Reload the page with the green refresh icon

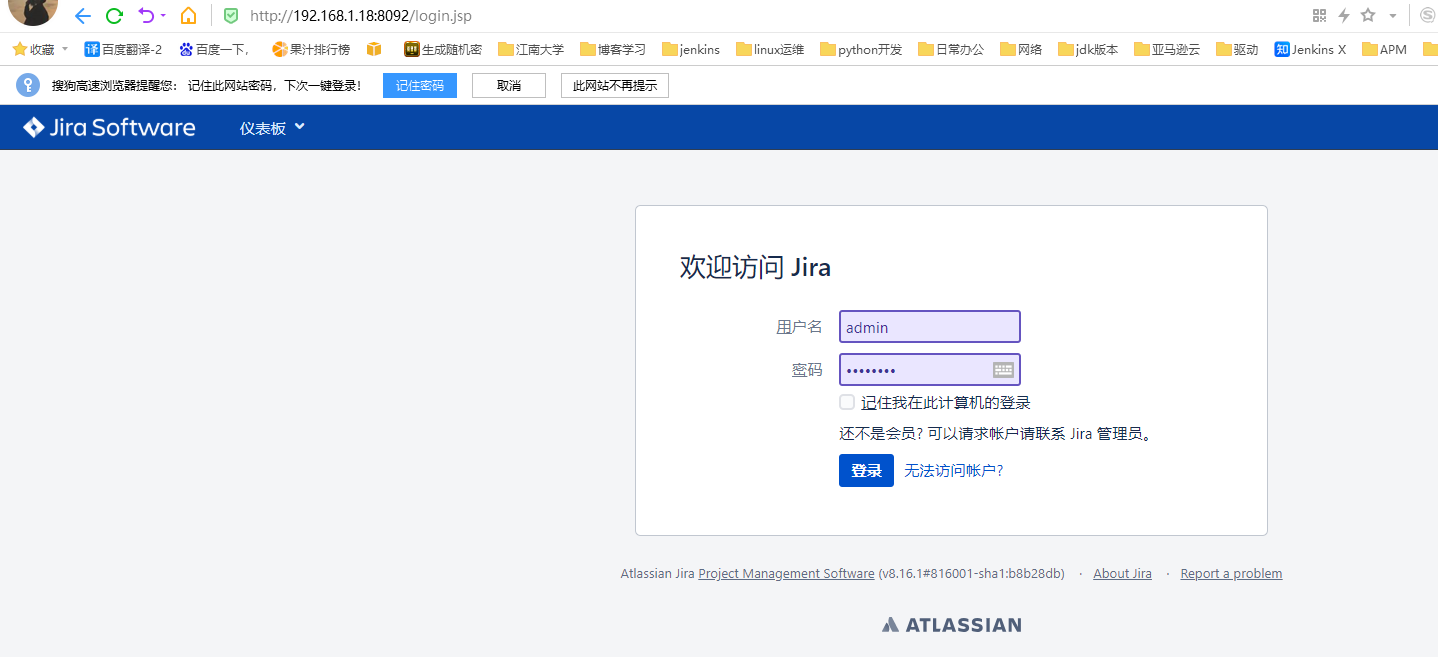pos(114,16)
